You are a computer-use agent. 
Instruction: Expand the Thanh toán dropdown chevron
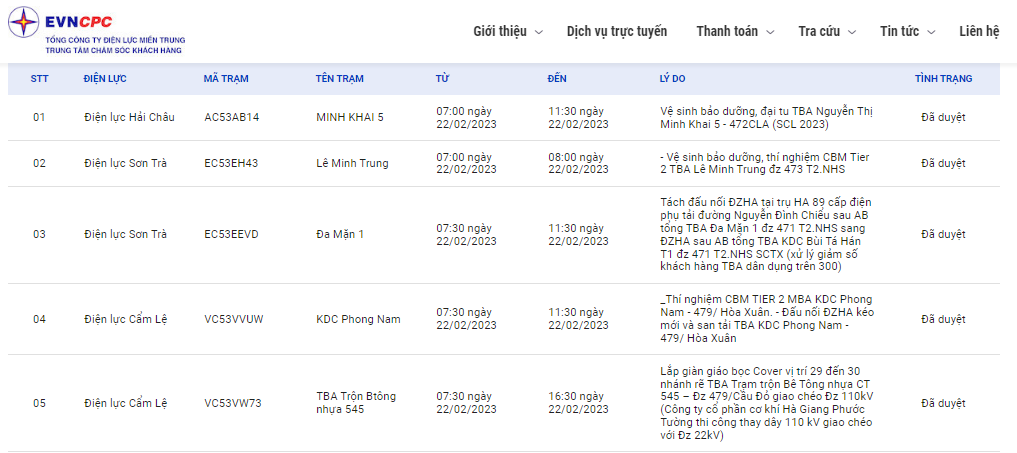click(770, 32)
